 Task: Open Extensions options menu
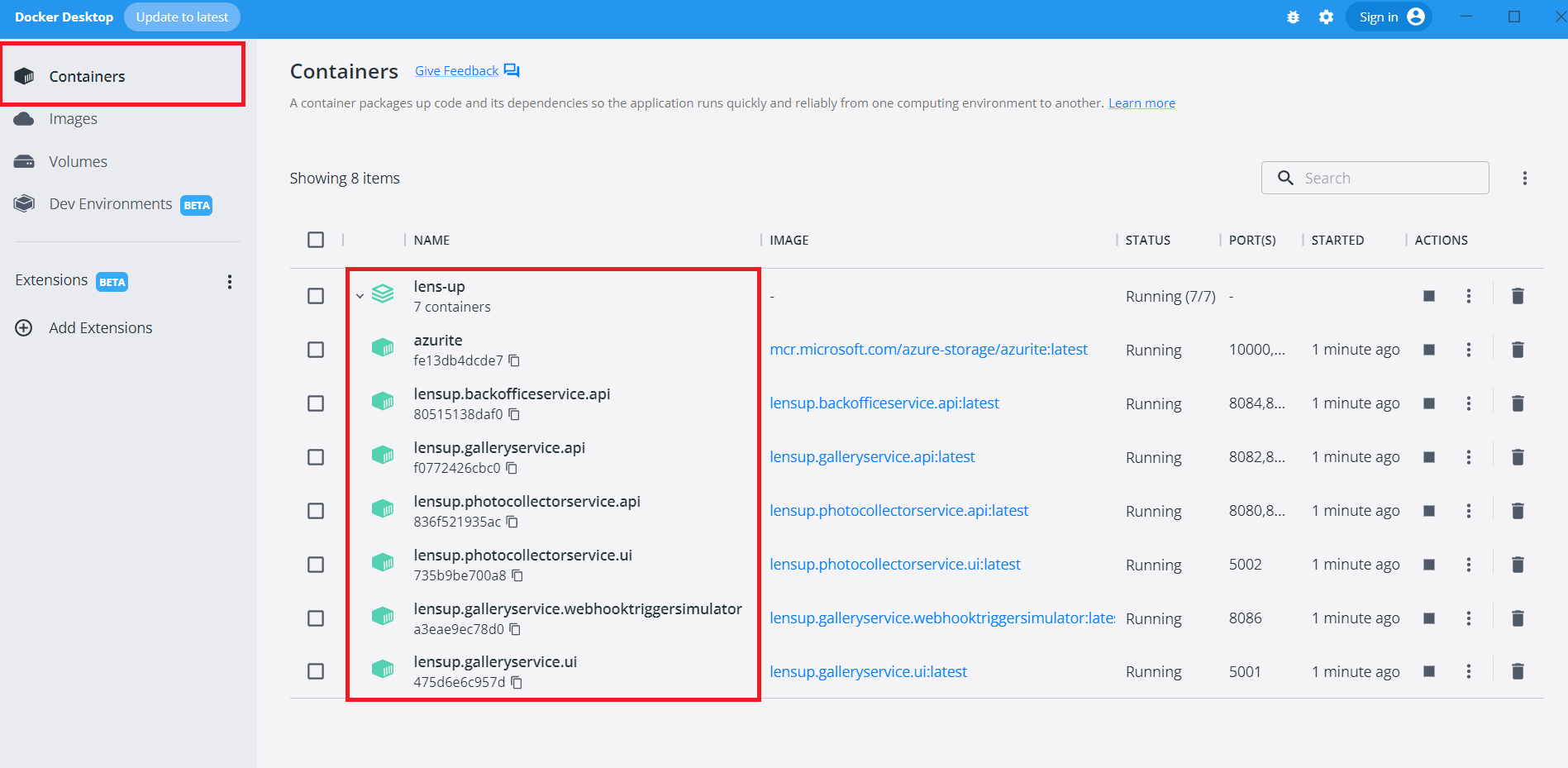pyautogui.click(x=230, y=282)
